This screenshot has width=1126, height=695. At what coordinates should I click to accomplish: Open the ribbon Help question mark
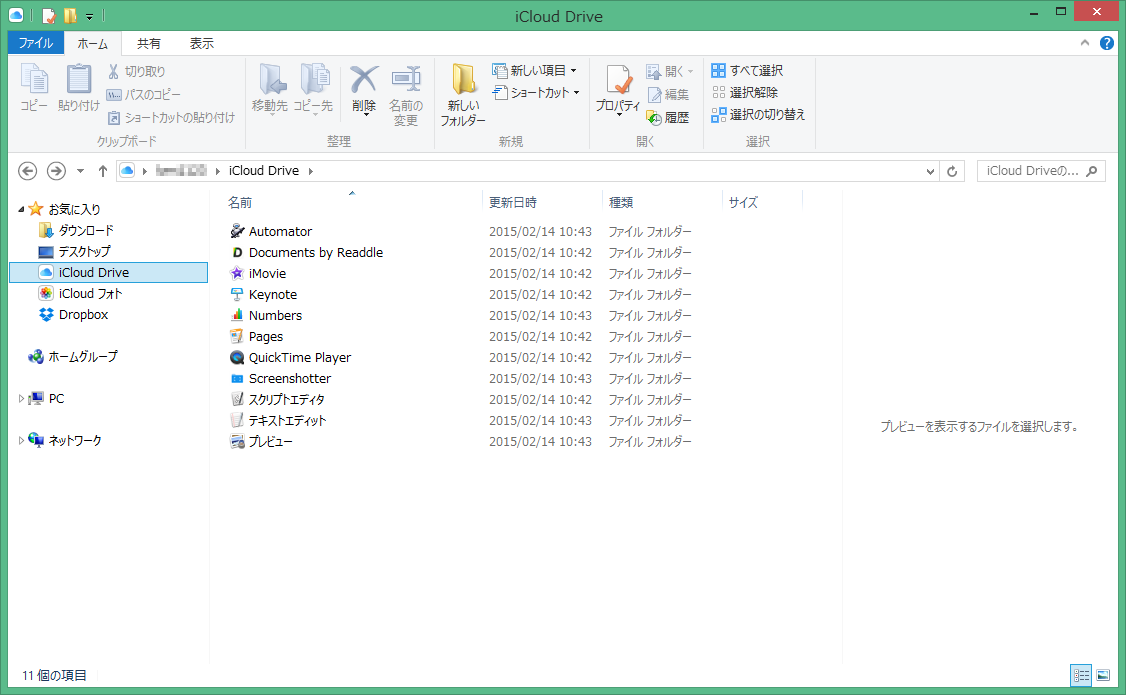(x=1107, y=43)
